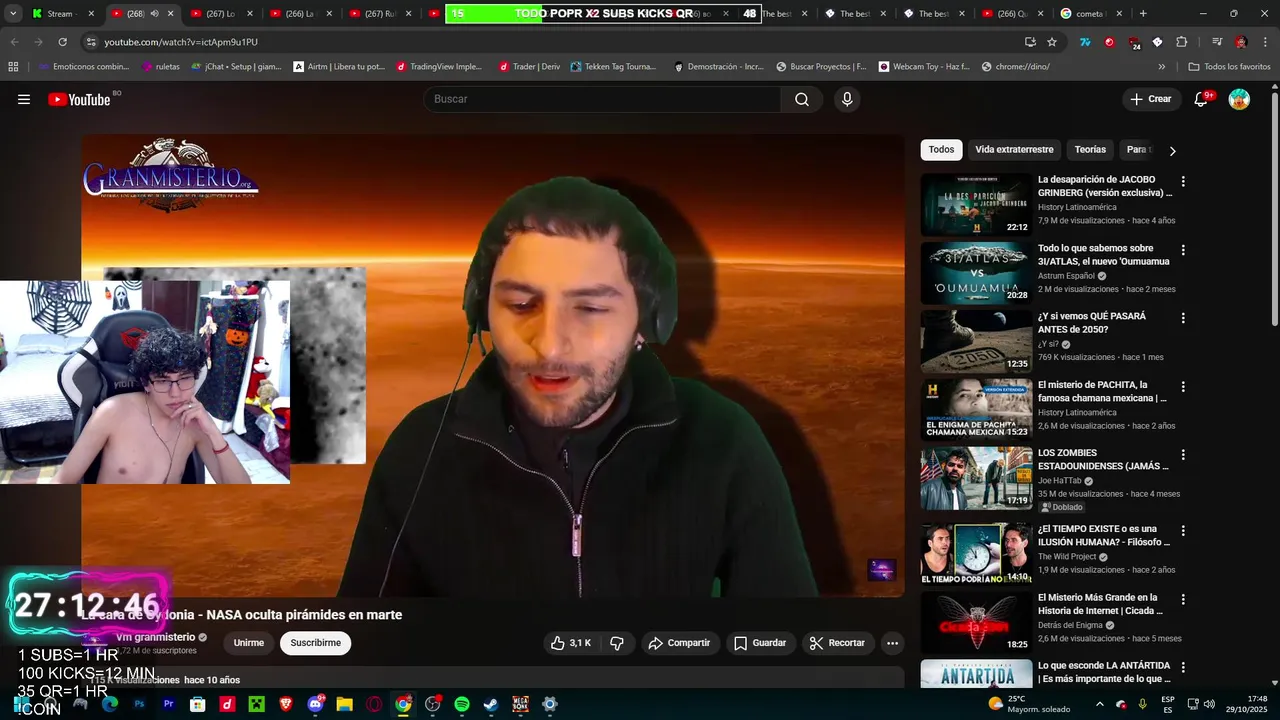Open Chrome profile avatar
The width and height of the screenshot is (1280, 720).
(1241, 42)
